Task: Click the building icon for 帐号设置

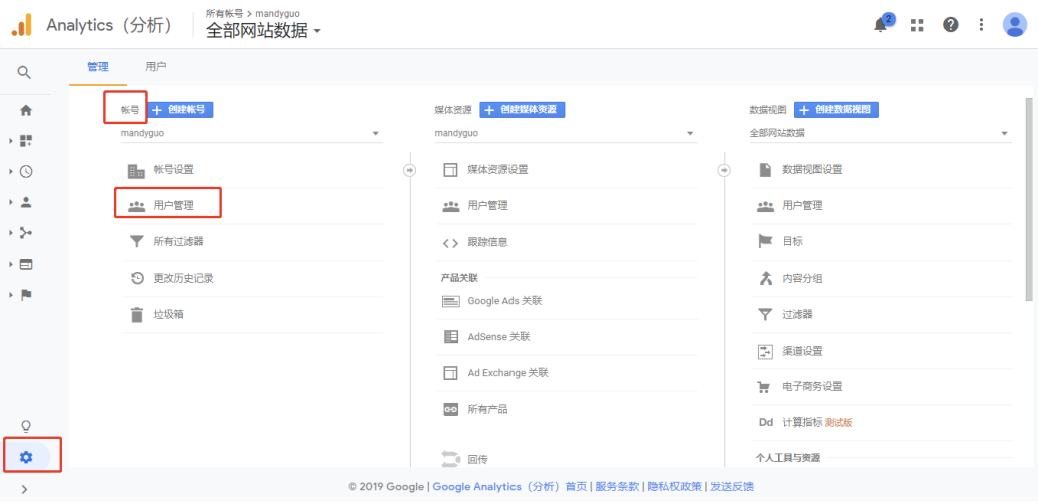Action: 136,170
